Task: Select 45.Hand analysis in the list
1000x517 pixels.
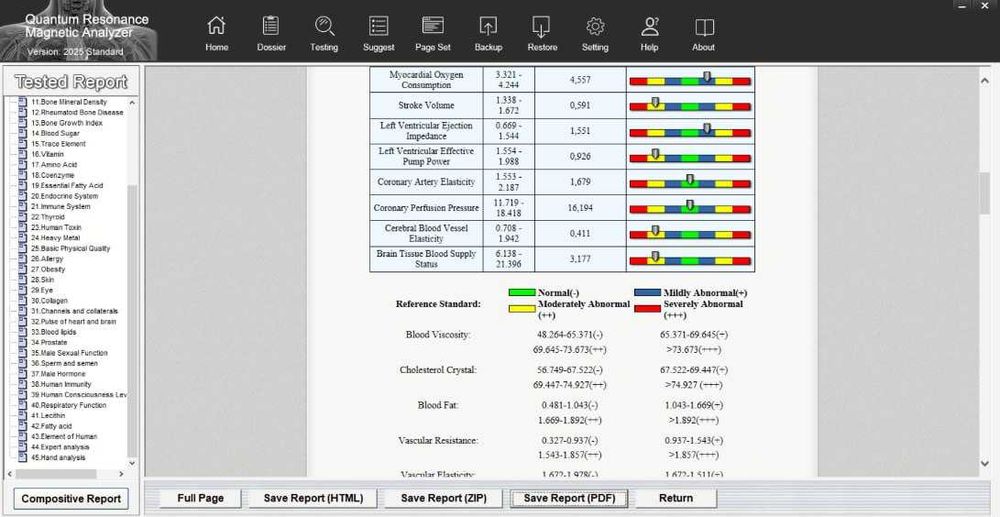Action: (57, 457)
